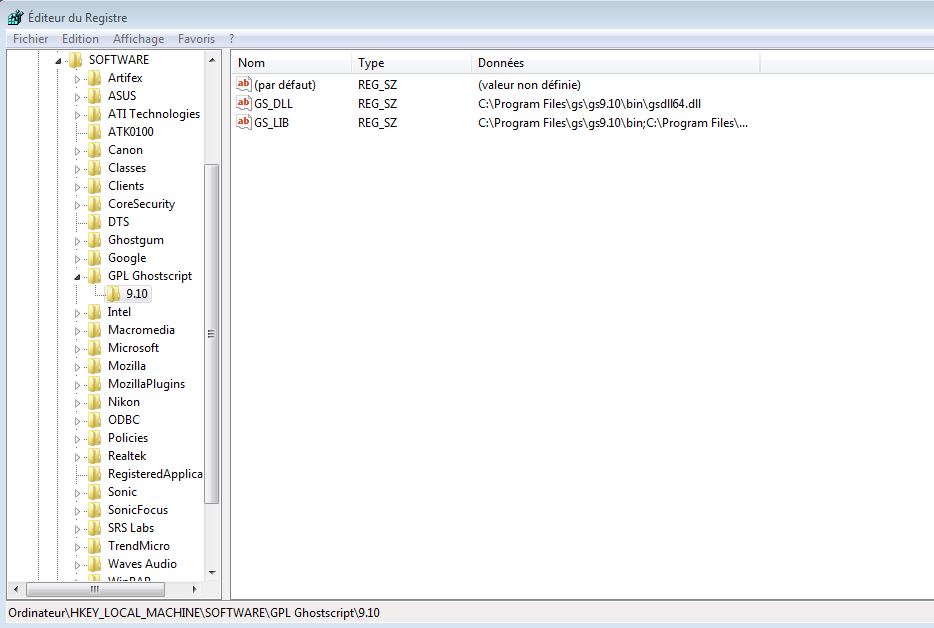Click the tree horizontal scrollbar thumb

coord(95,589)
